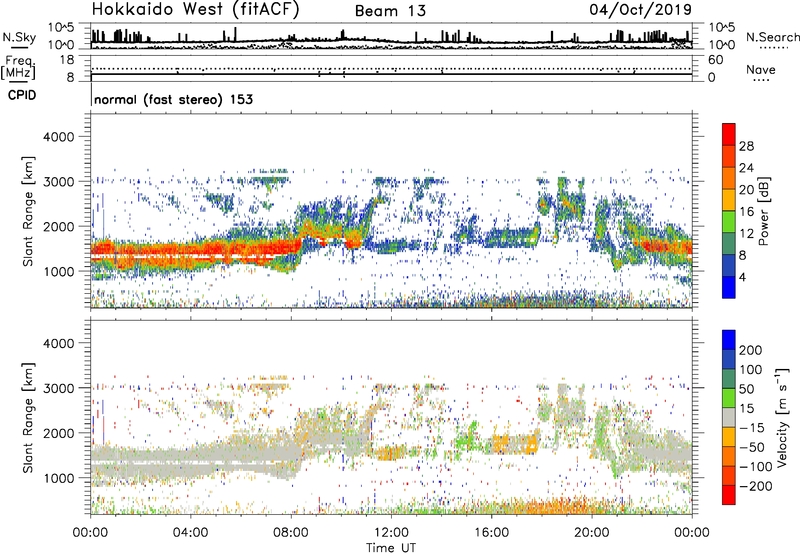
Task: Click the '28' power colorbar value
Action: click(746, 146)
